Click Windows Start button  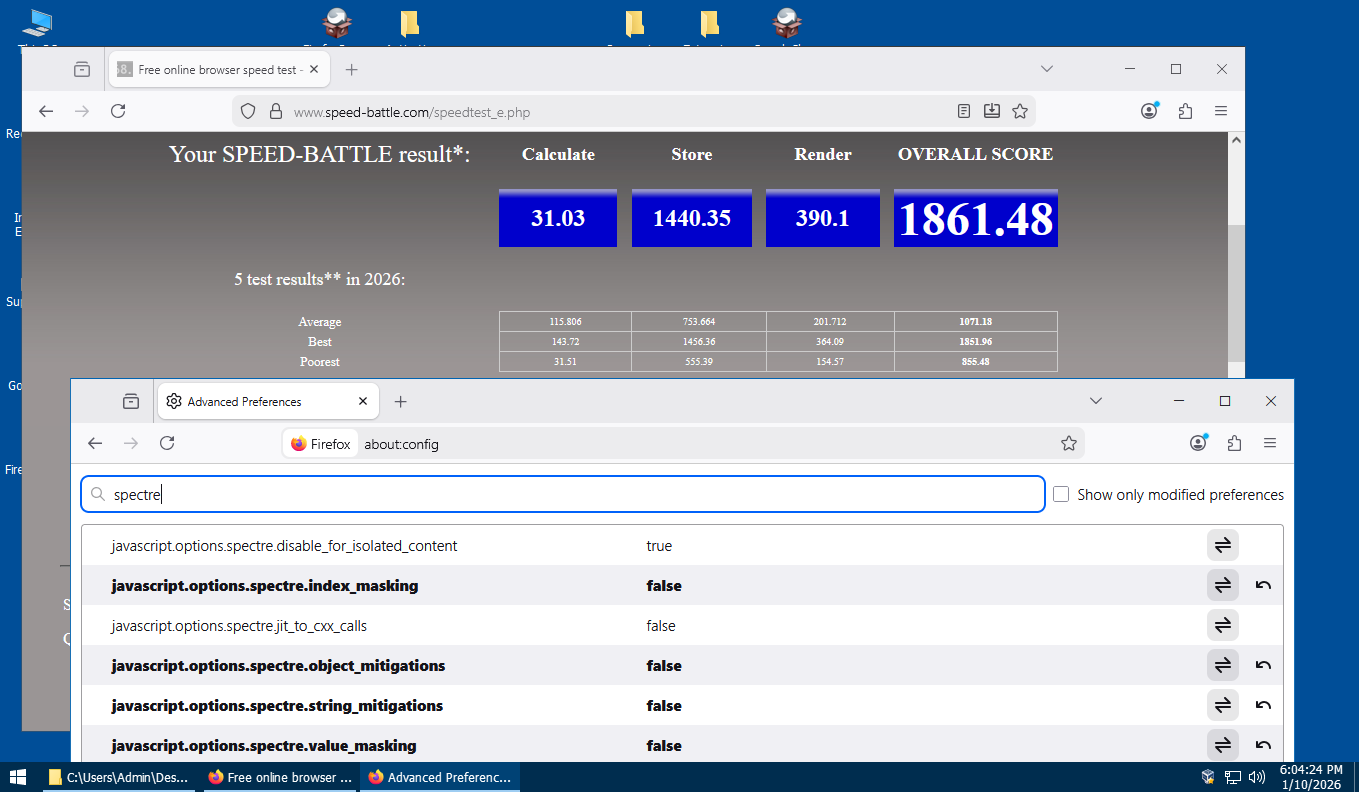point(18,777)
